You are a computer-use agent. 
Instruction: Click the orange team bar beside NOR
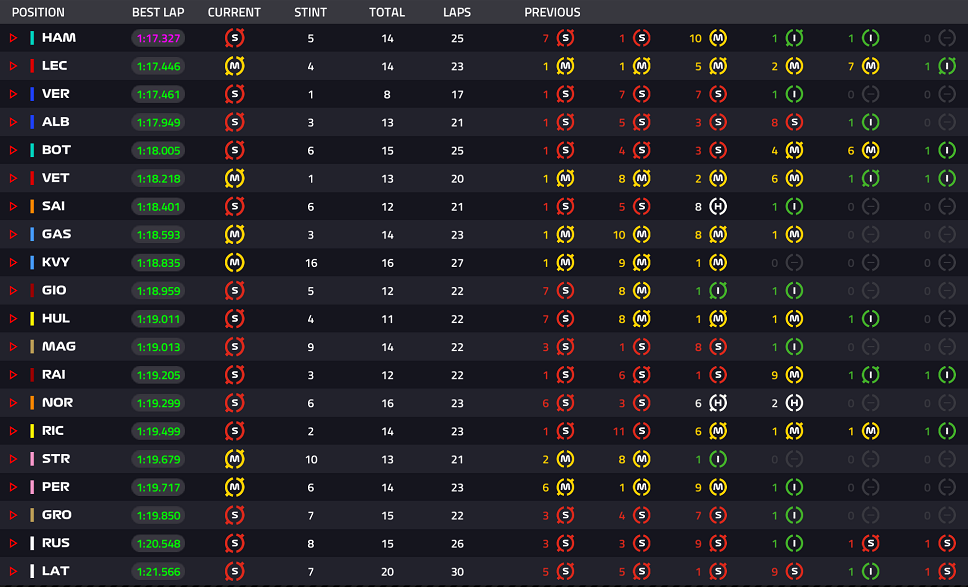click(32, 403)
